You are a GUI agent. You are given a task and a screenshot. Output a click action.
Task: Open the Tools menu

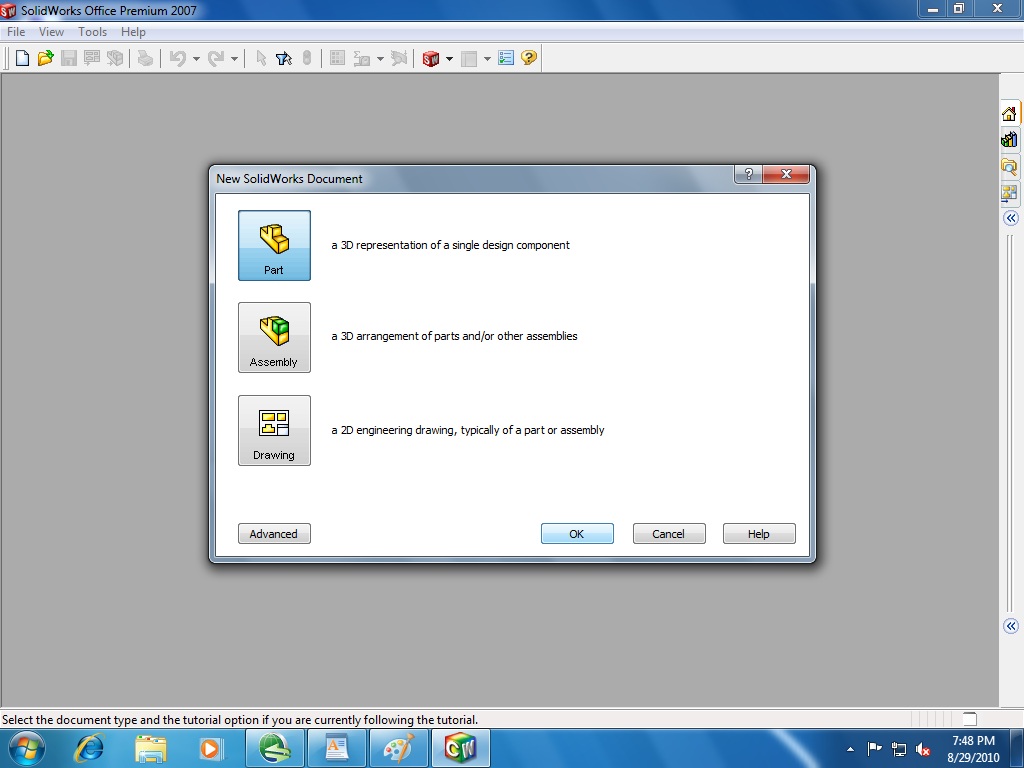click(92, 31)
